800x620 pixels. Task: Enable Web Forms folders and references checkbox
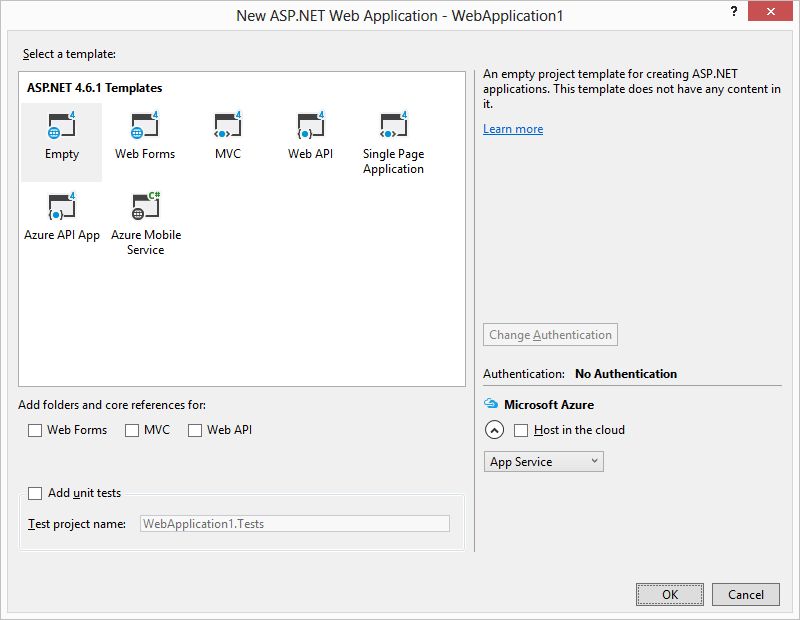coord(35,430)
